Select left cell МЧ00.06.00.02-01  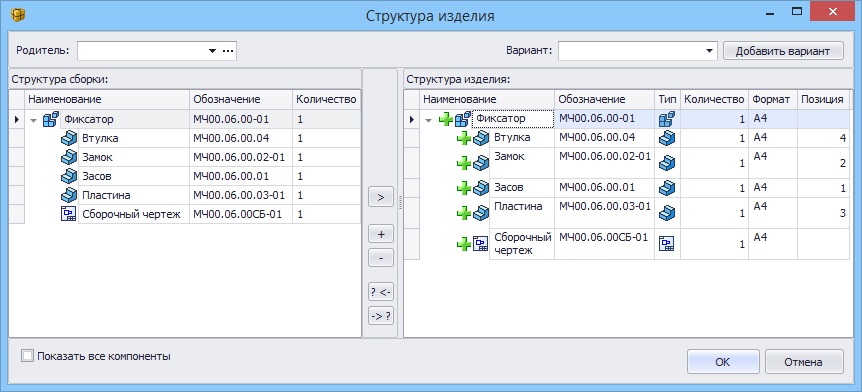pyautogui.click(x=241, y=157)
